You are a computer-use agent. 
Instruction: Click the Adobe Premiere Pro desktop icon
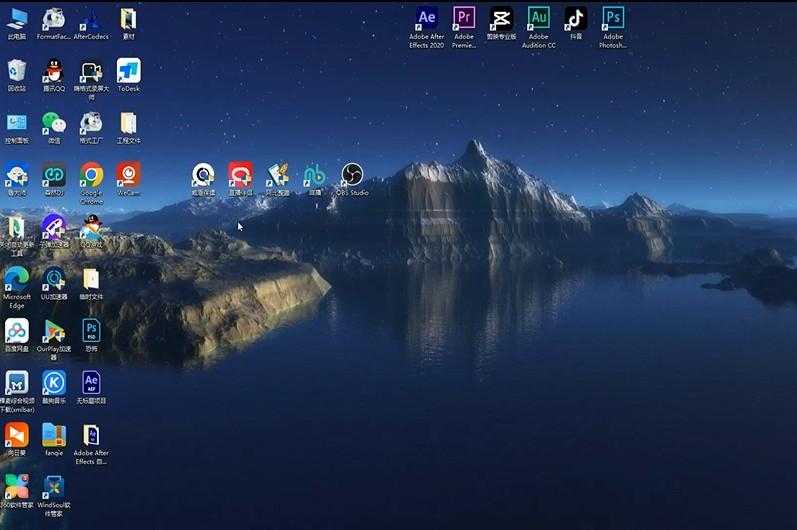tap(464, 19)
